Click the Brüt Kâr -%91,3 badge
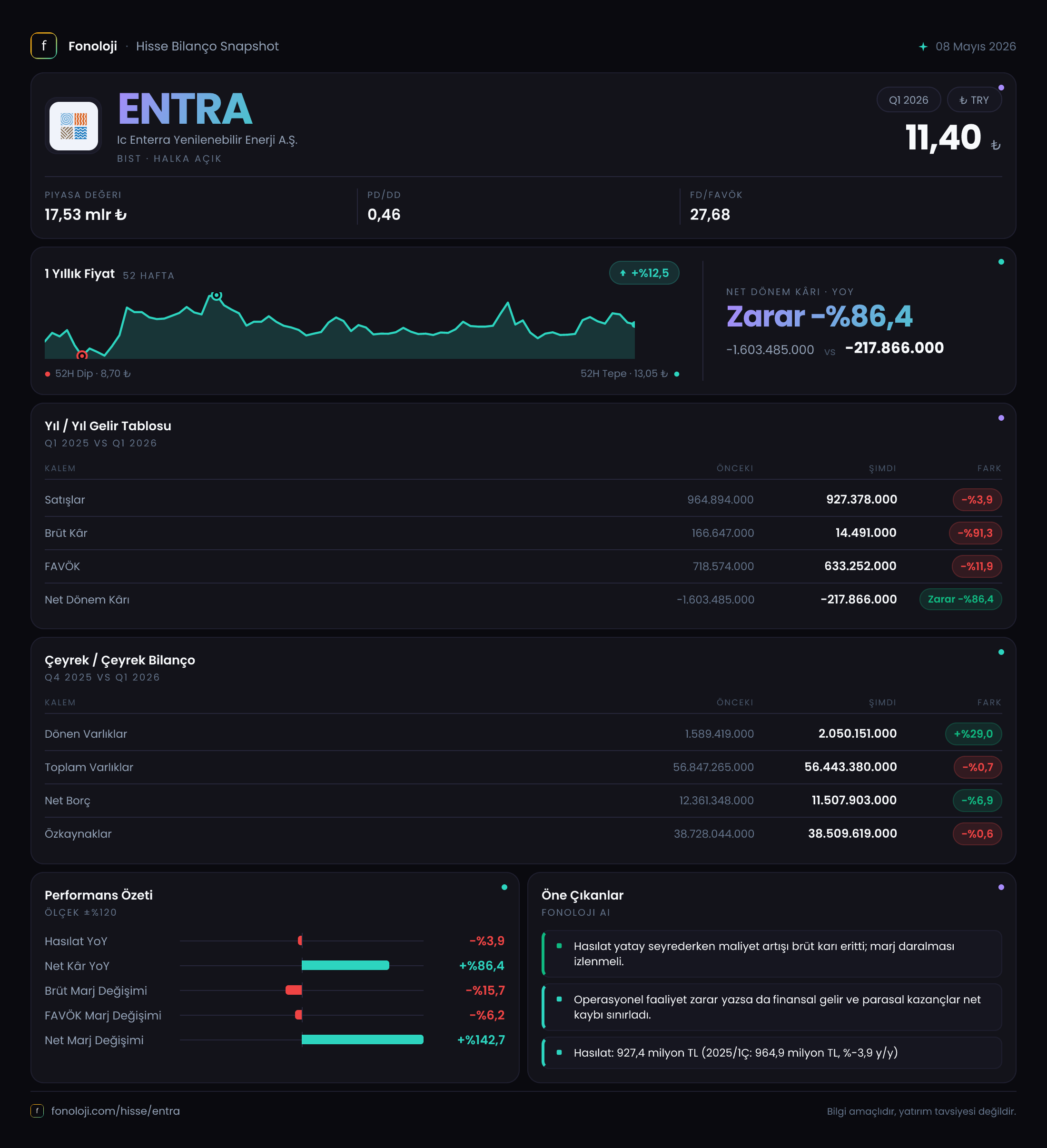The height and width of the screenshot is (1148, 1047). pyautogui.click(x=975, y=533)
